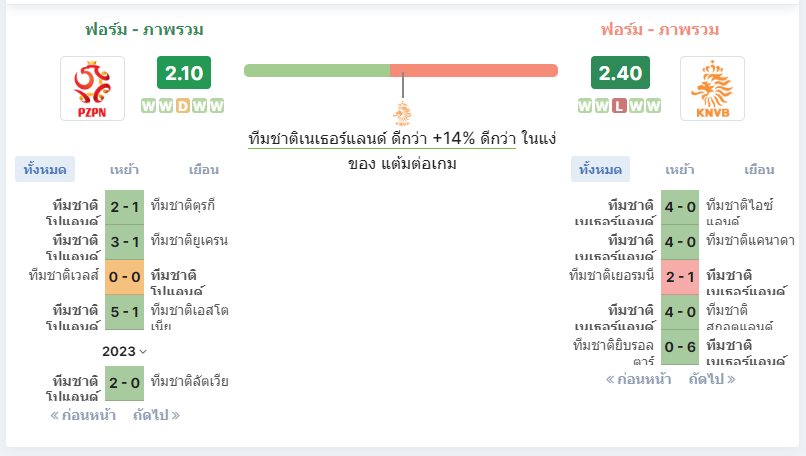
Task: Click the Netherlands last 'W' form badge
Action: point(653,106)
